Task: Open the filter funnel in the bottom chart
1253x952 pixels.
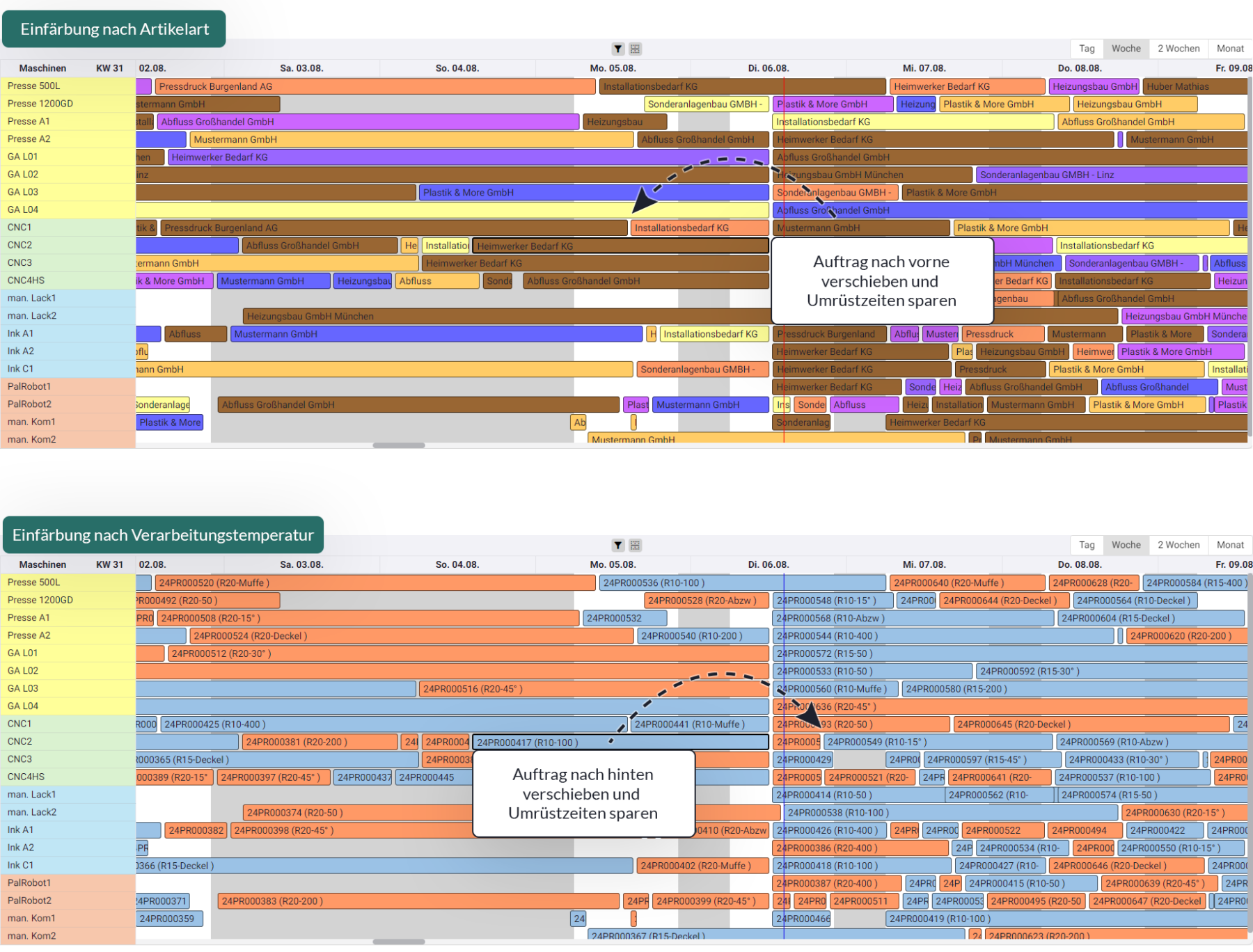Action: pyautogui.click(x=617, y=545)
